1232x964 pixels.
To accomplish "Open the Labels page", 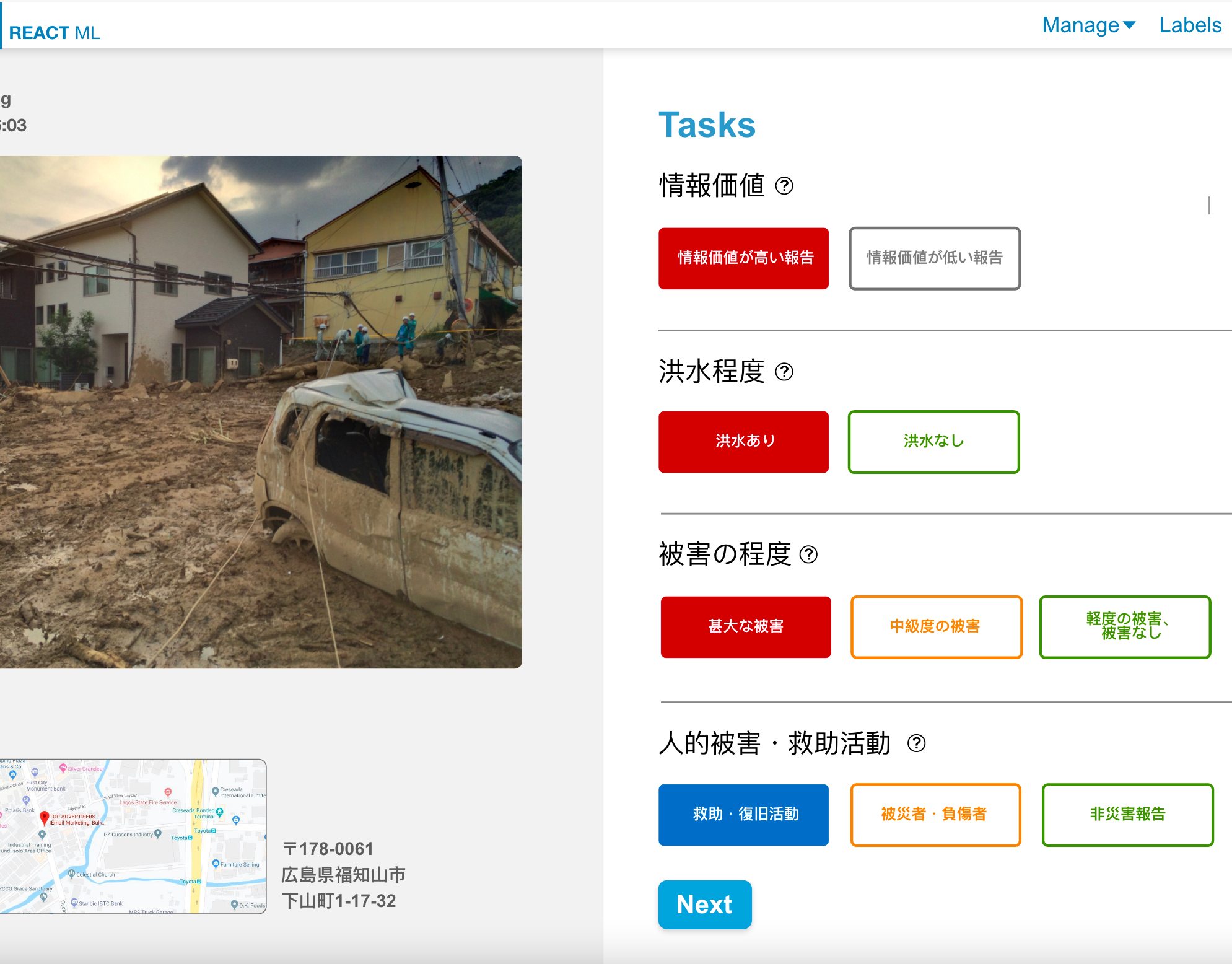I will pos(1190,25).
